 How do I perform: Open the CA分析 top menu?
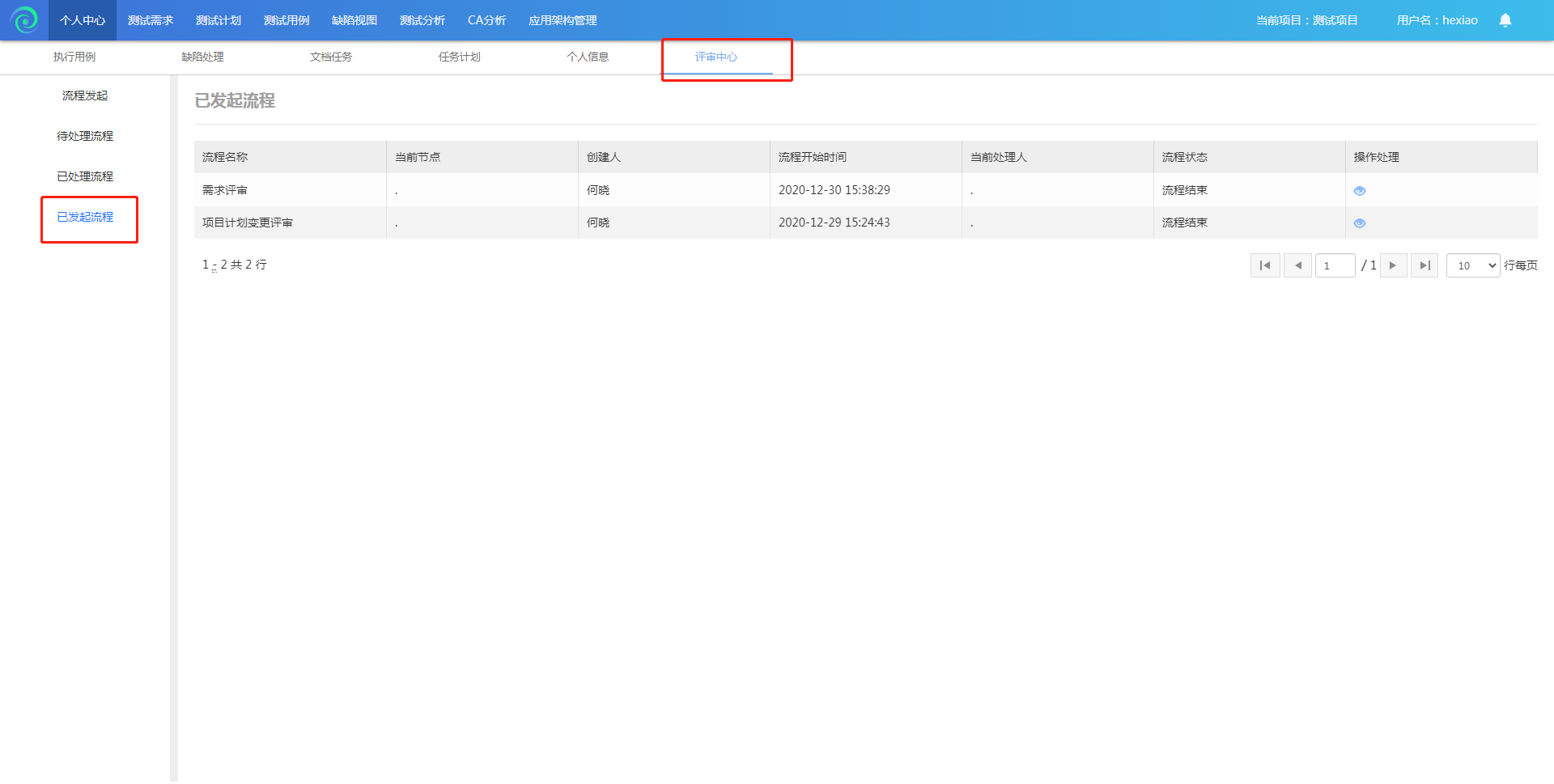tap(486, 20)
